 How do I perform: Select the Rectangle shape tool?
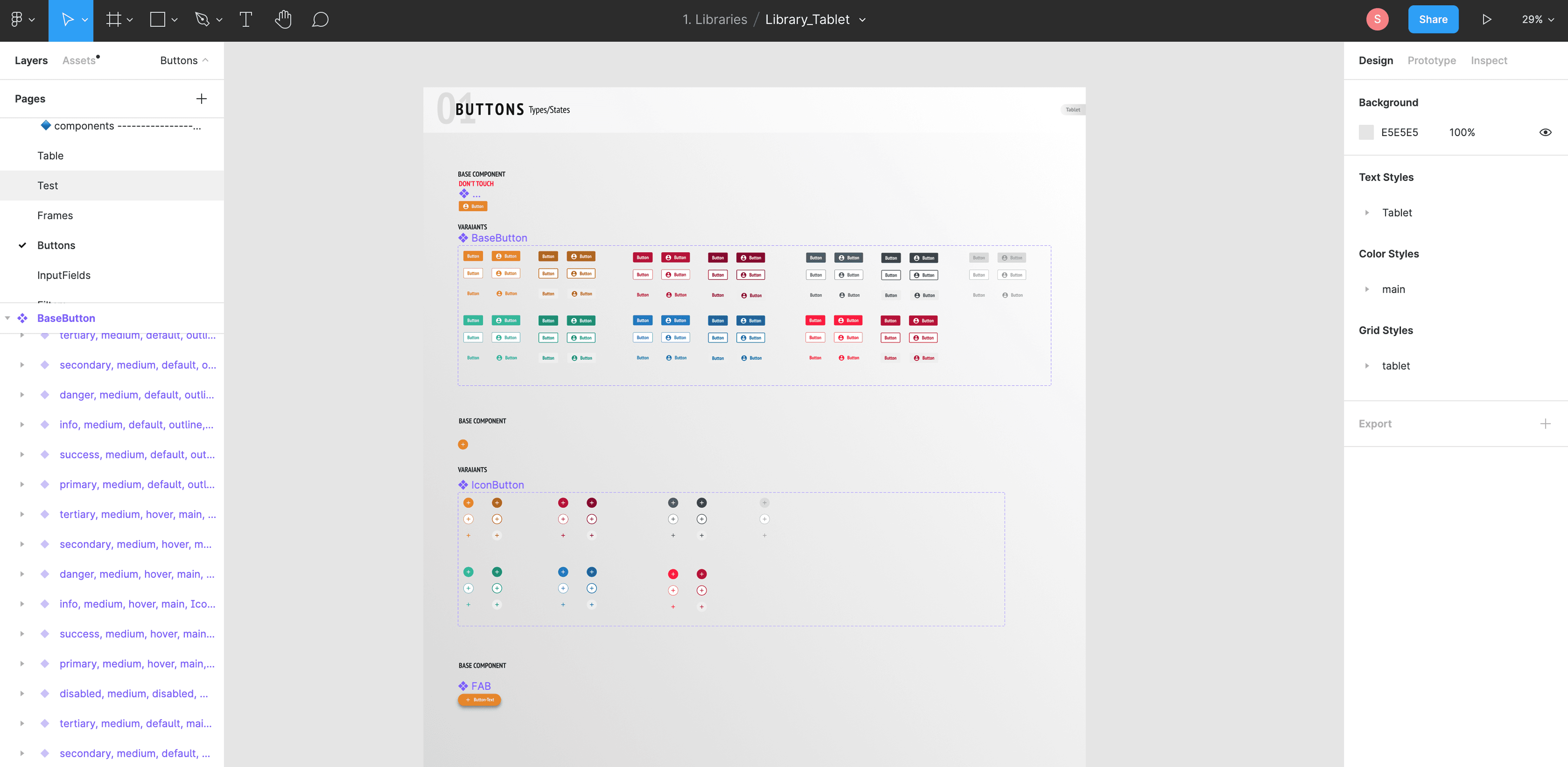(x=158, y=19)
